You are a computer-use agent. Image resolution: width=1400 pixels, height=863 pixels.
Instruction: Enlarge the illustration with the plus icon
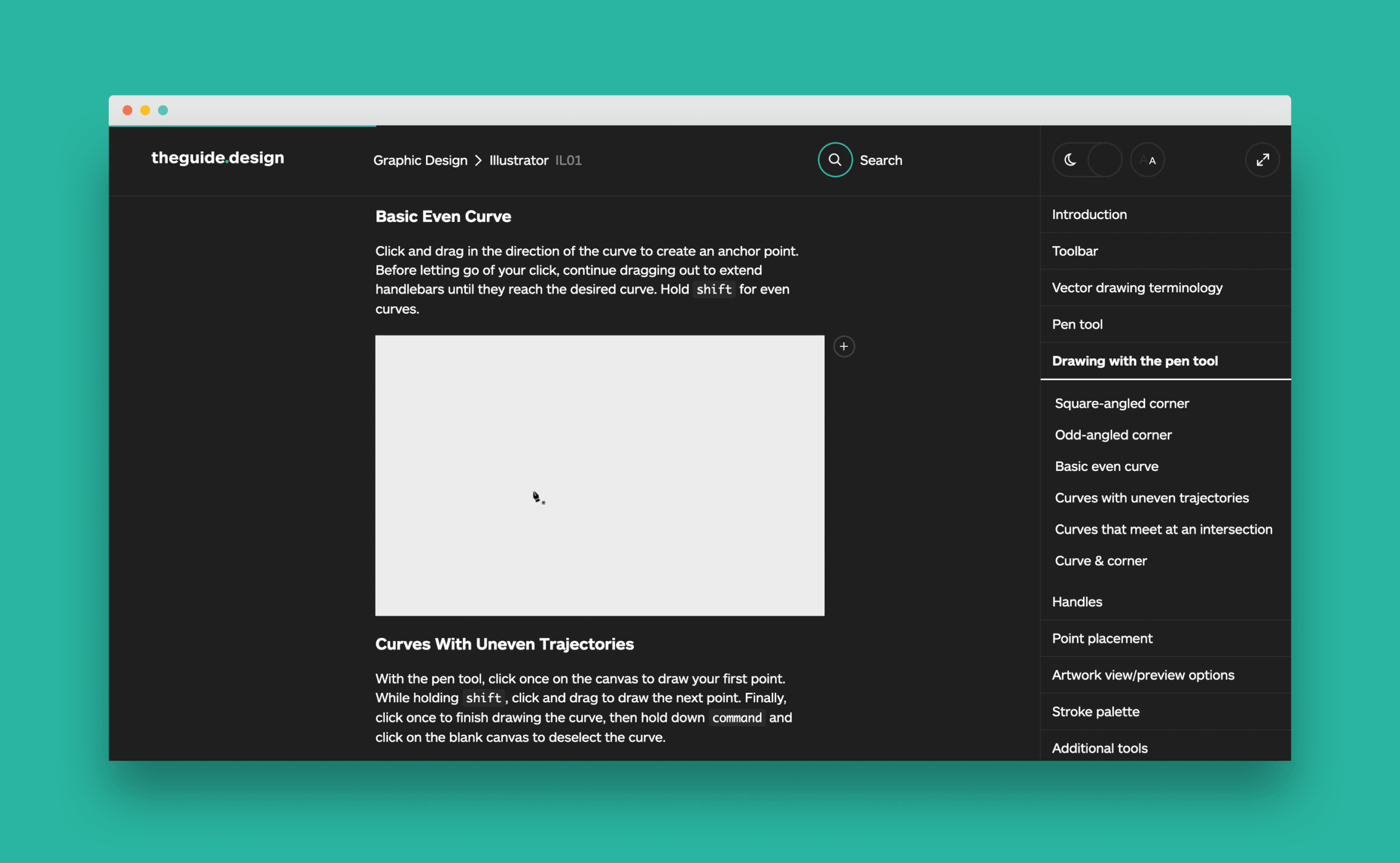[x=843, y=346]
